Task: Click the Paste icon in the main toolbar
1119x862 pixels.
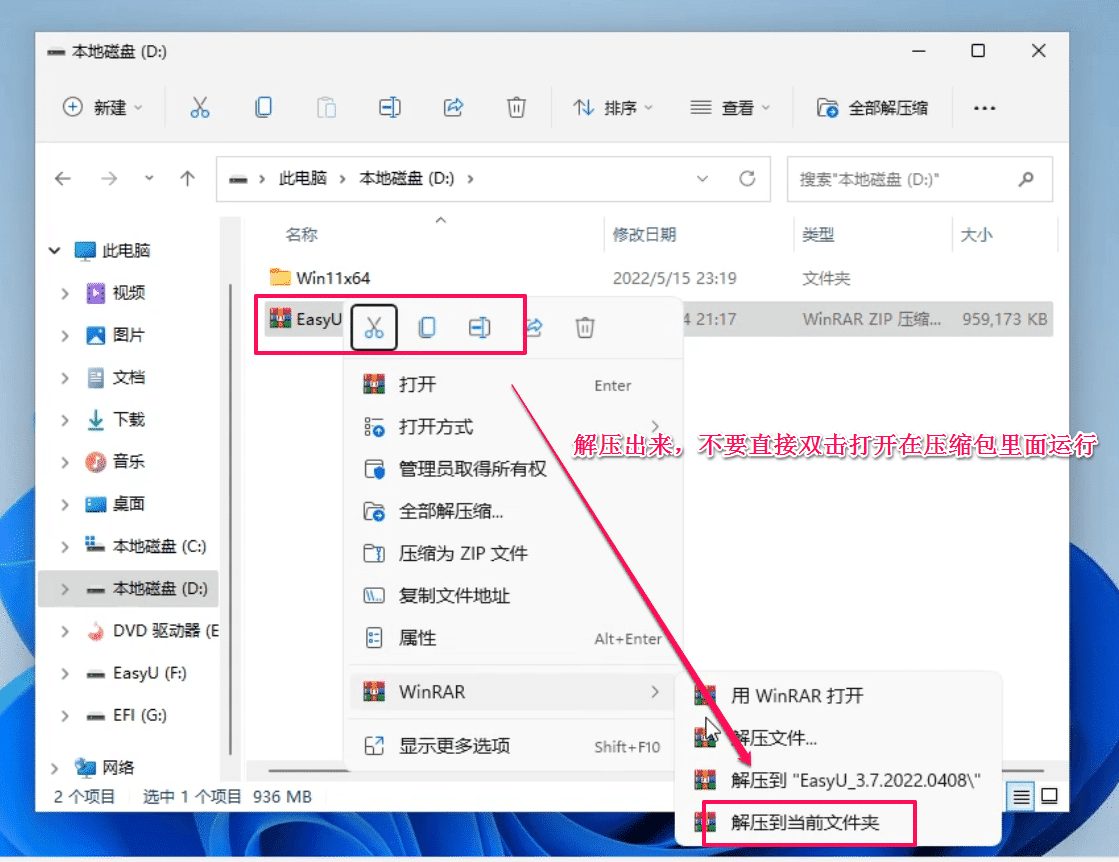Action: pyautogui.click(x=326, y=107)
